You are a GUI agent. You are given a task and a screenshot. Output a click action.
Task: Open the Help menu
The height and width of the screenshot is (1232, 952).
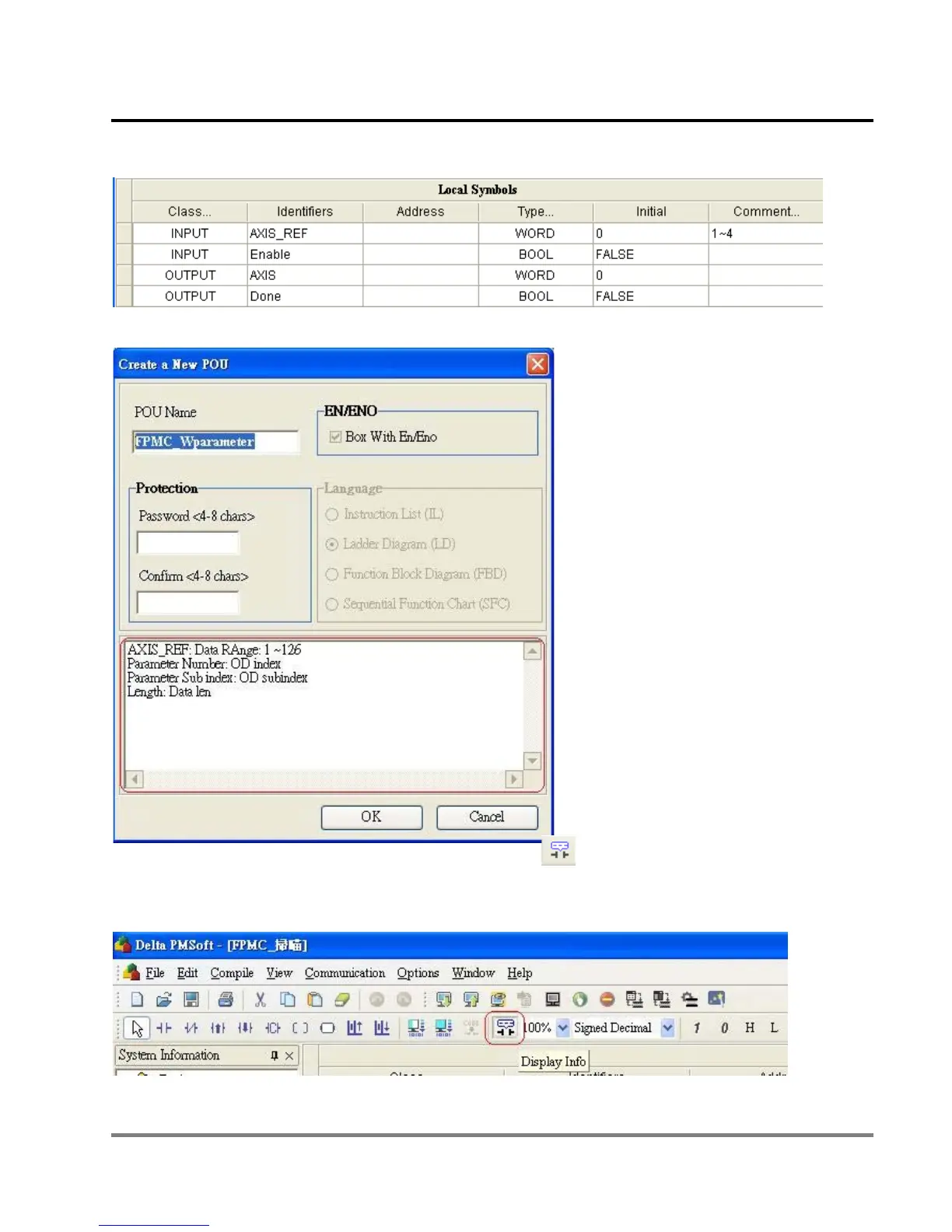point(520,973)
